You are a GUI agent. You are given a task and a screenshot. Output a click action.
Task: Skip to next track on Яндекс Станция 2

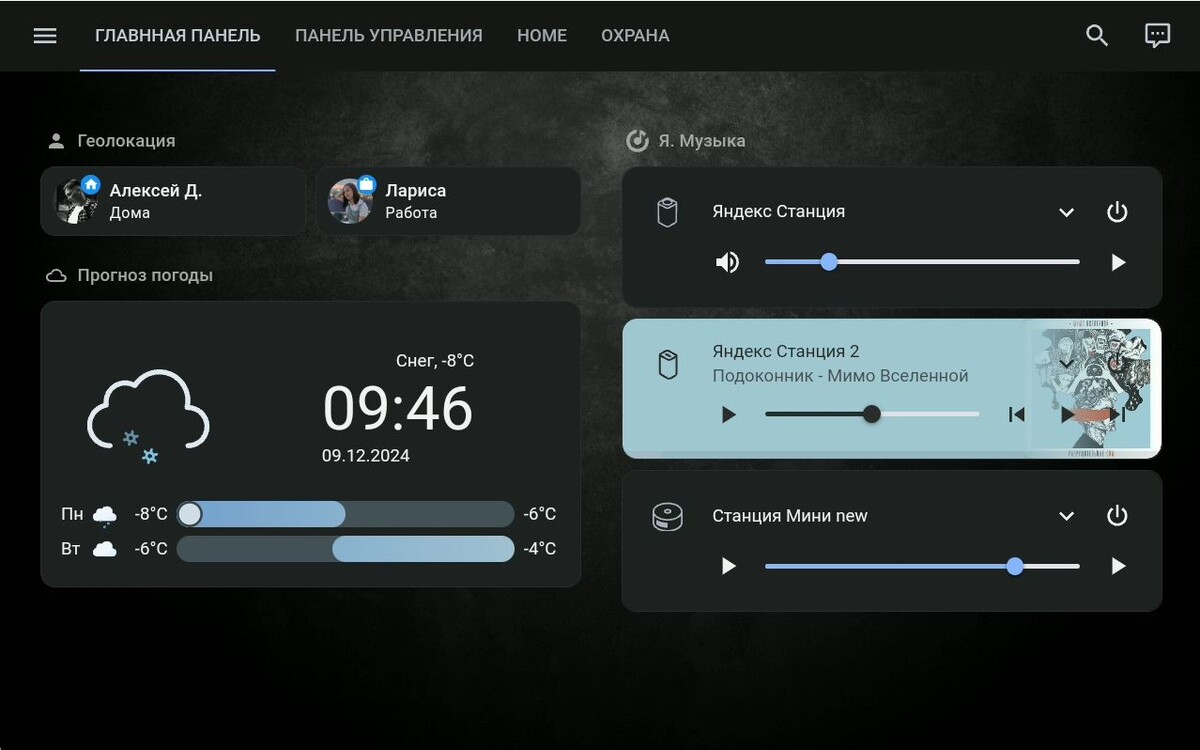click(x=1119, y=414)
